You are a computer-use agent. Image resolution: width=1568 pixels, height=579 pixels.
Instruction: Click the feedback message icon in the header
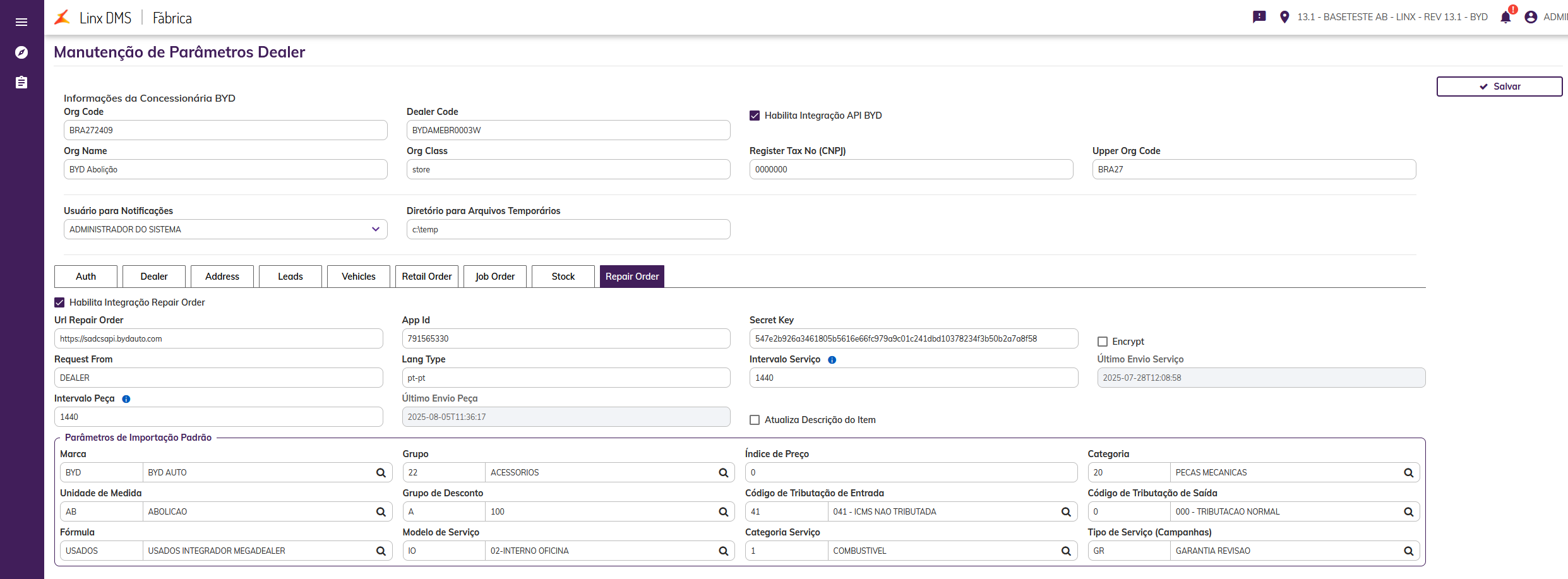pos(1259,17)
